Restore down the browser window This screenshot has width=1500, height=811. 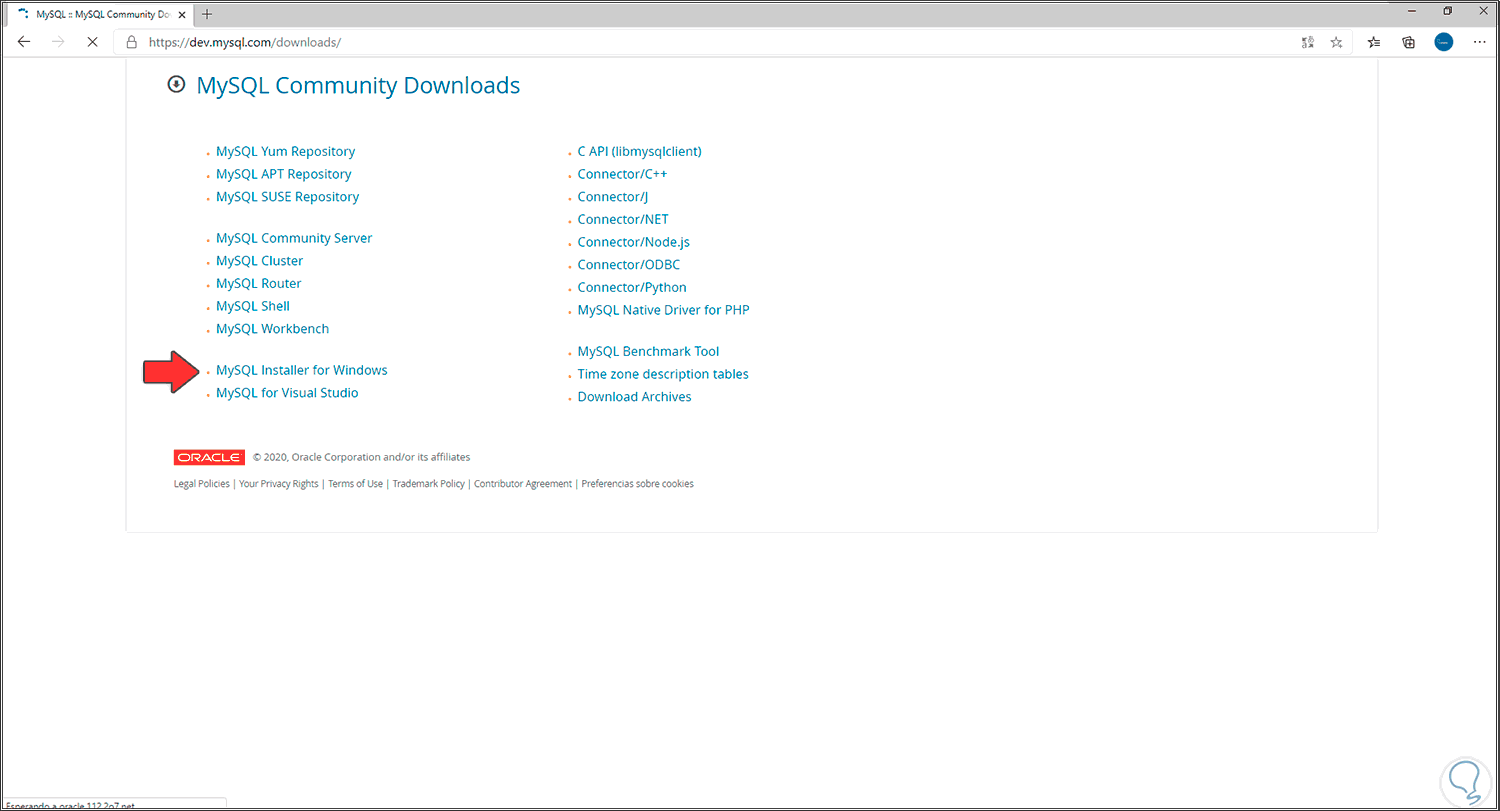tap(1446, 11)
